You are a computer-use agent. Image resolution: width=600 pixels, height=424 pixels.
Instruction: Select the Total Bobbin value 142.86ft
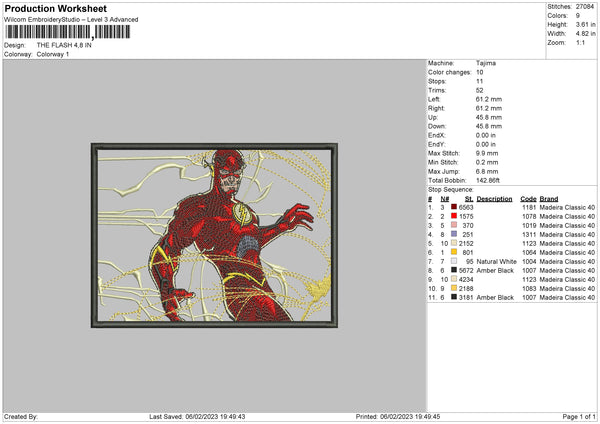(488, 180)
